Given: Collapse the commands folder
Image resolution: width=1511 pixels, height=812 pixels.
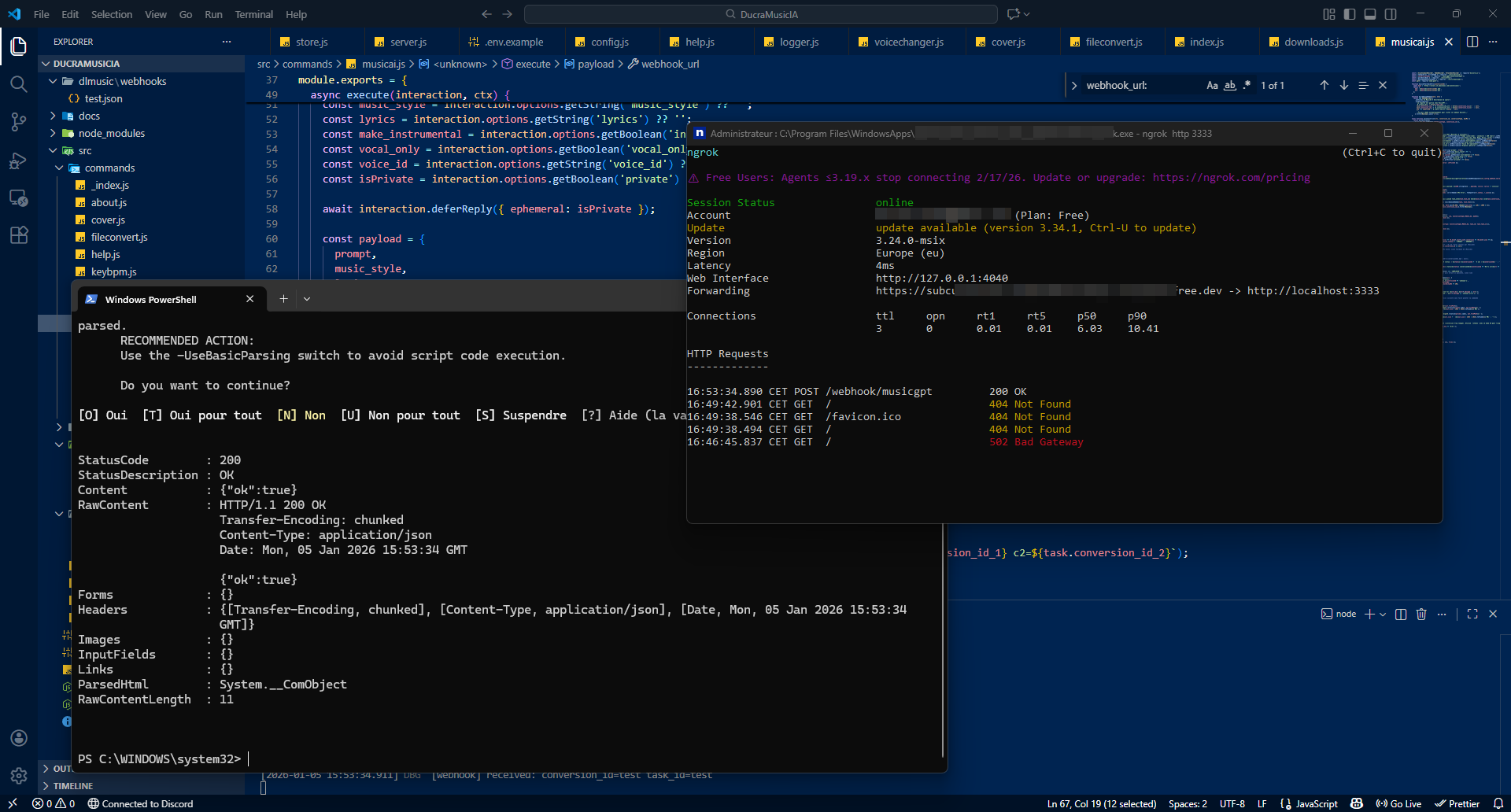Looking at the screenshot, I should click(x=109, y=168).
